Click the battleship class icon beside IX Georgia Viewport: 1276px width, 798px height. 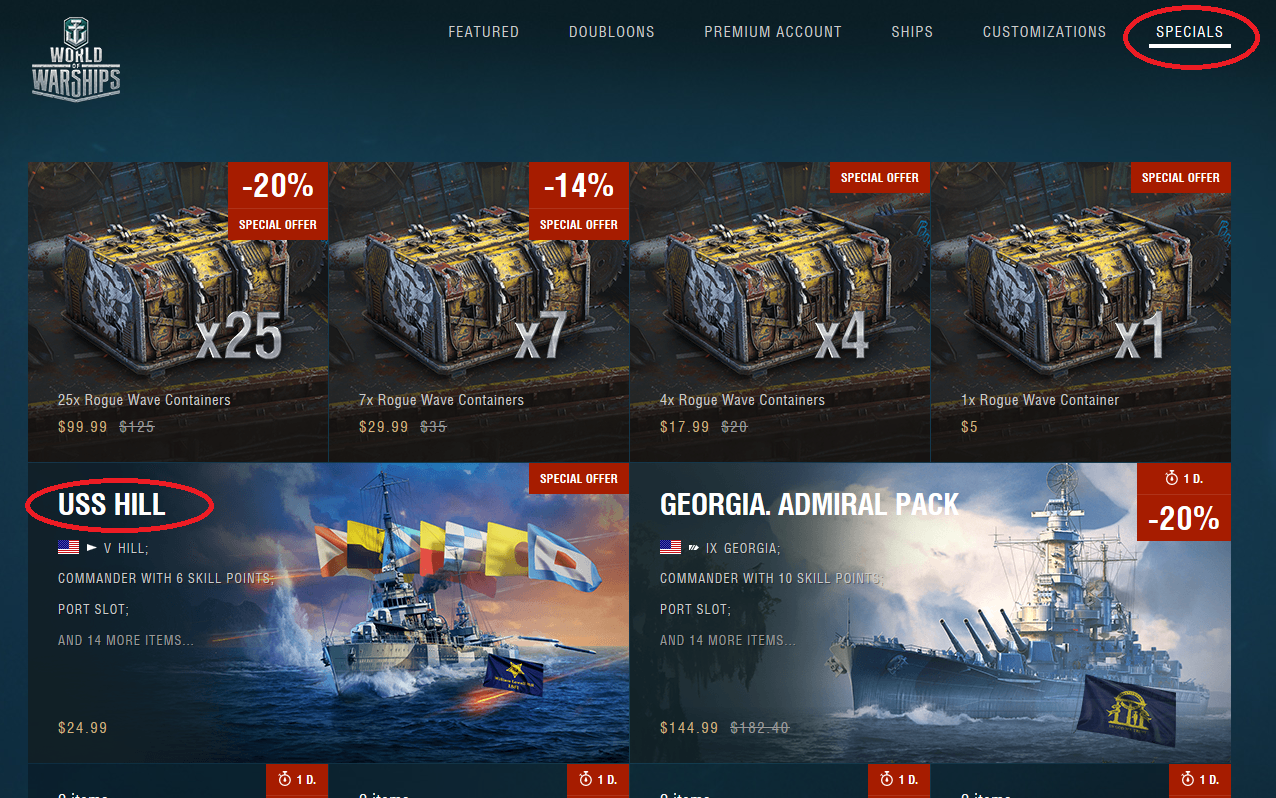click(693, 548)
